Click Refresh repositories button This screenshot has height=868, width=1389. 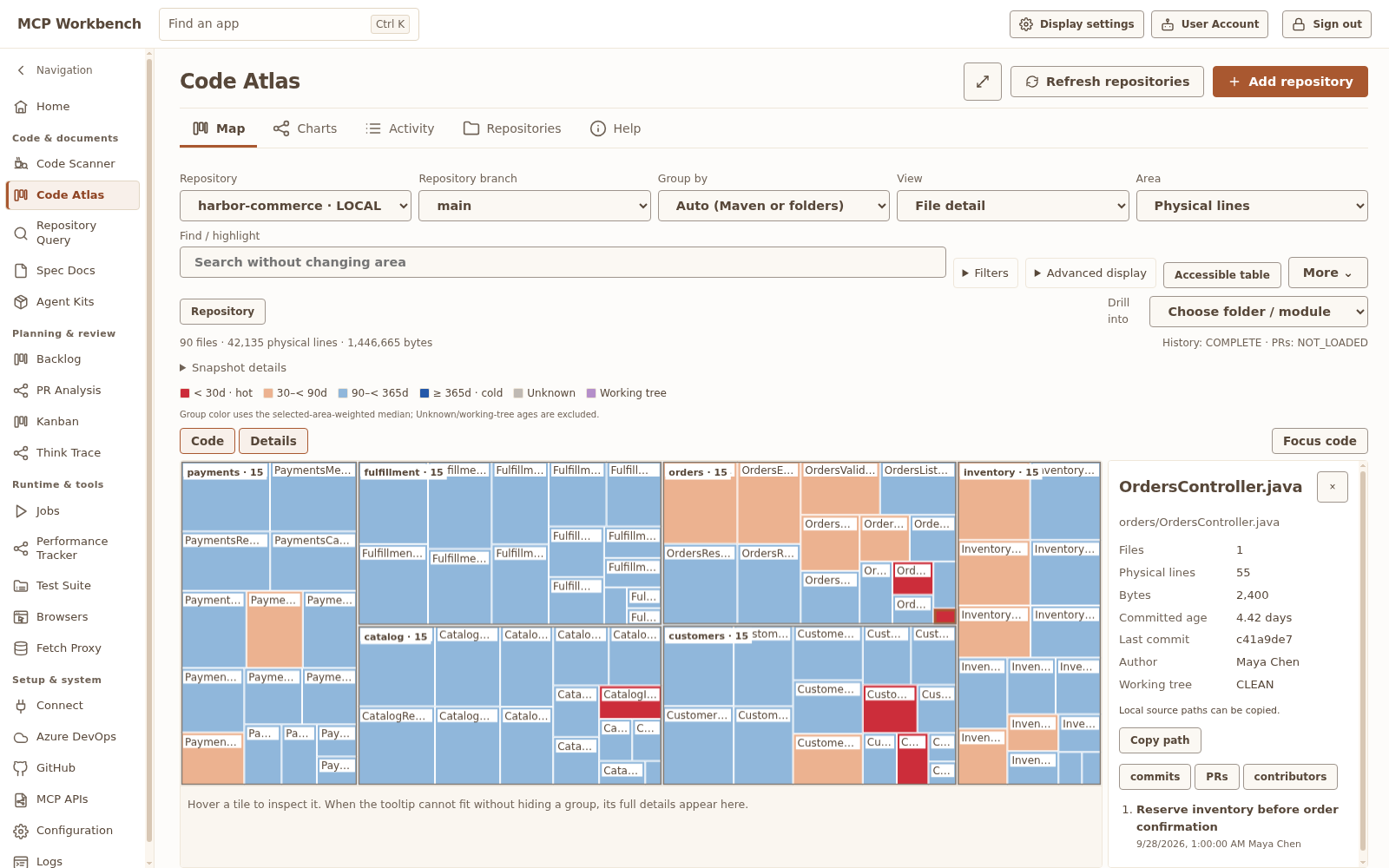pyautogui.click(x=1107, y=82)
